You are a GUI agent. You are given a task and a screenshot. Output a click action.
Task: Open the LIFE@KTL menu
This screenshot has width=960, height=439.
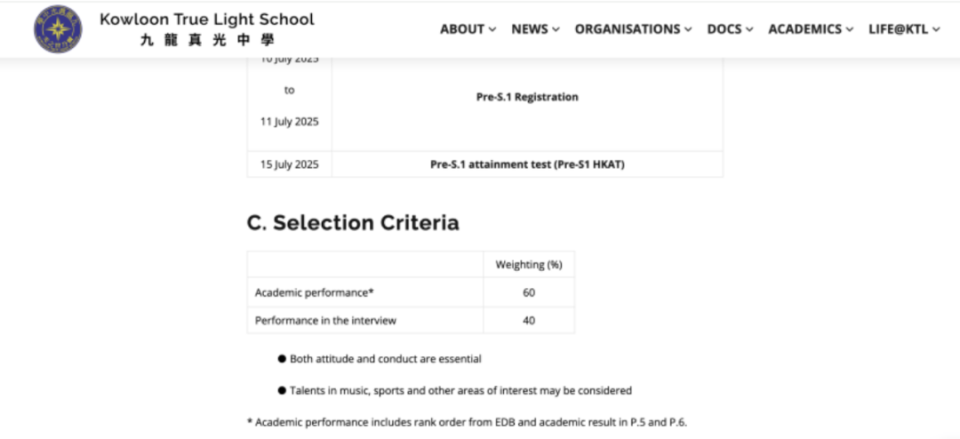[904, 29]
